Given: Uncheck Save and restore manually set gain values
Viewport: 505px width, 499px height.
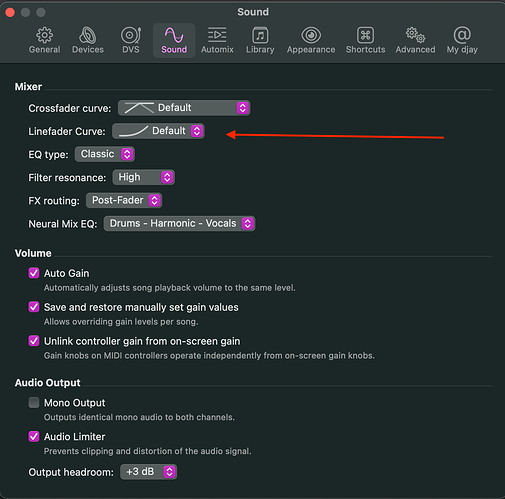Looking at the screenshot, I should (x=34, y=307).
